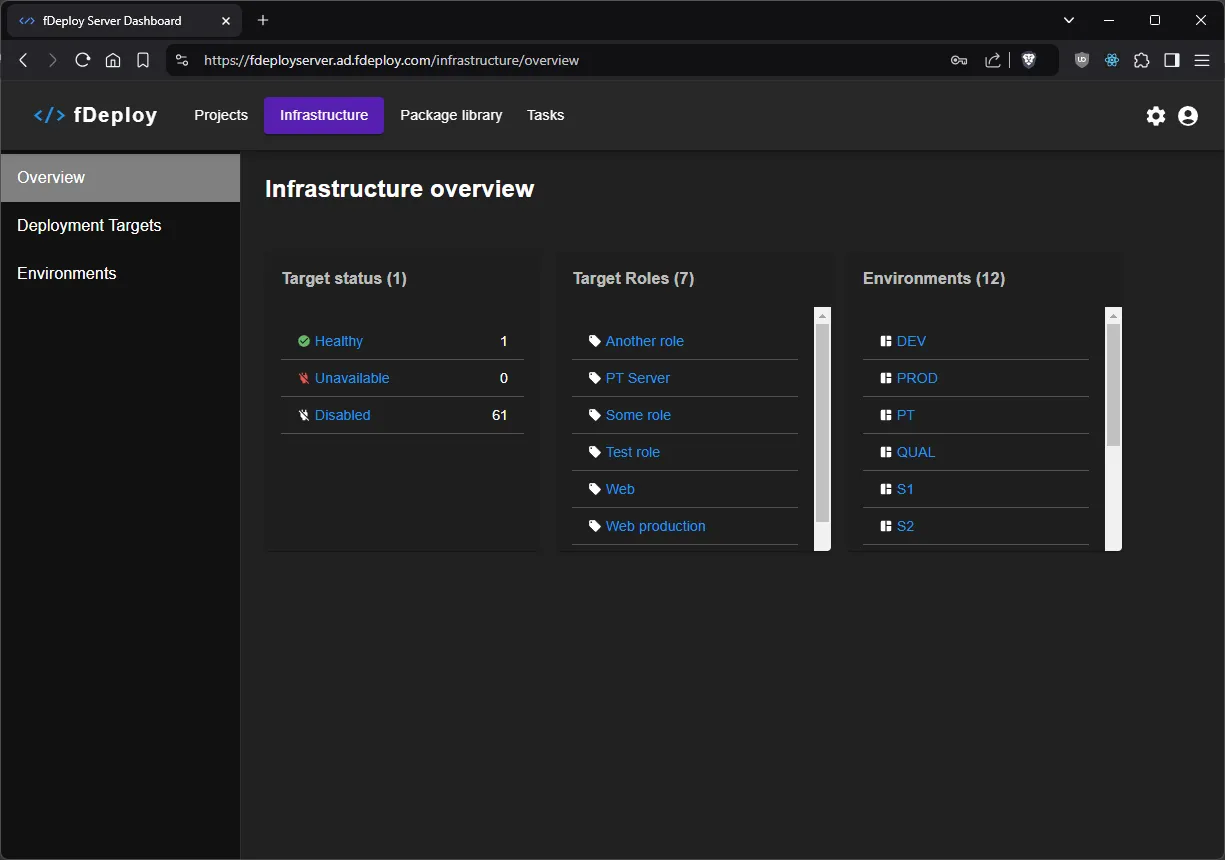1225x860 pixels.
Task: Click the green check icon beside Healthy
Action: click(304, 341)
